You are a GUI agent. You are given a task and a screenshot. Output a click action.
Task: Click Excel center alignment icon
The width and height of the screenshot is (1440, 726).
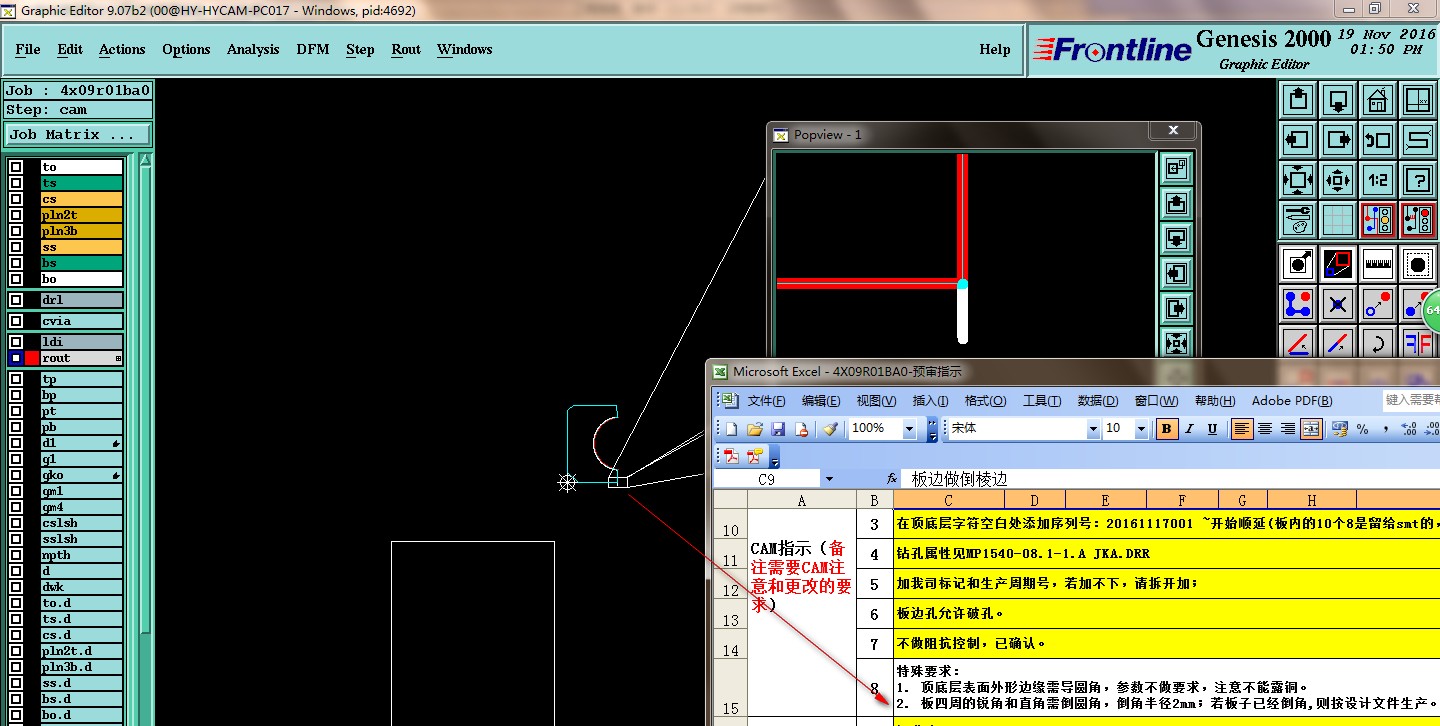click(1265, 429)
